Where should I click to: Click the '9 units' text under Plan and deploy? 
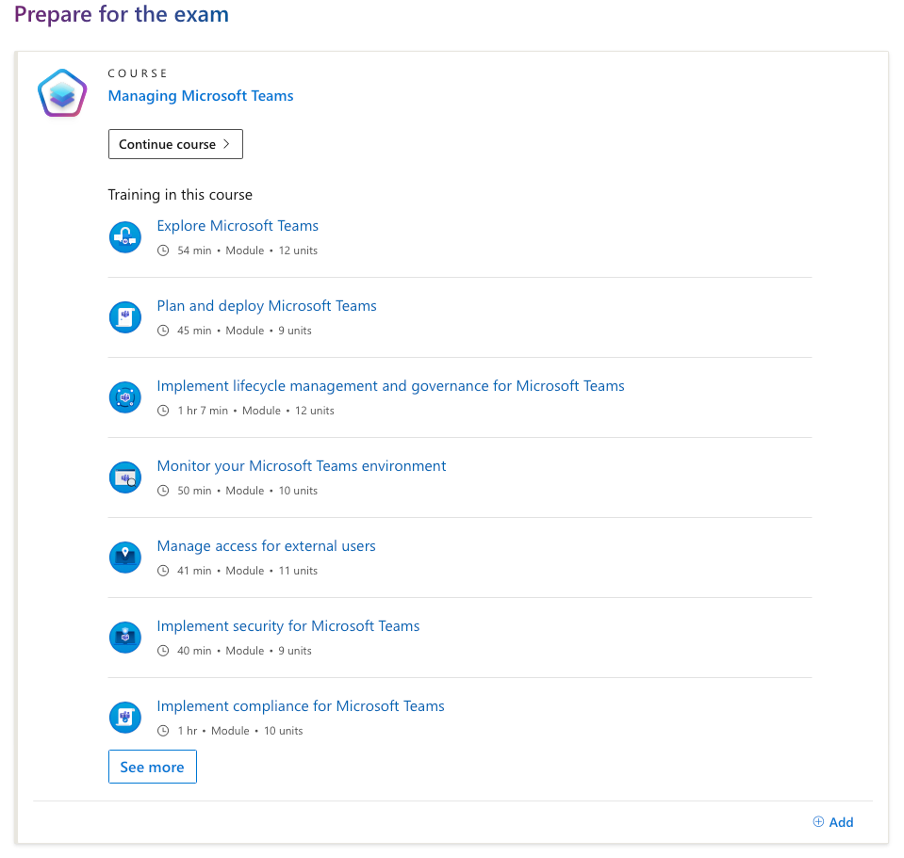[x=295, y=330]
